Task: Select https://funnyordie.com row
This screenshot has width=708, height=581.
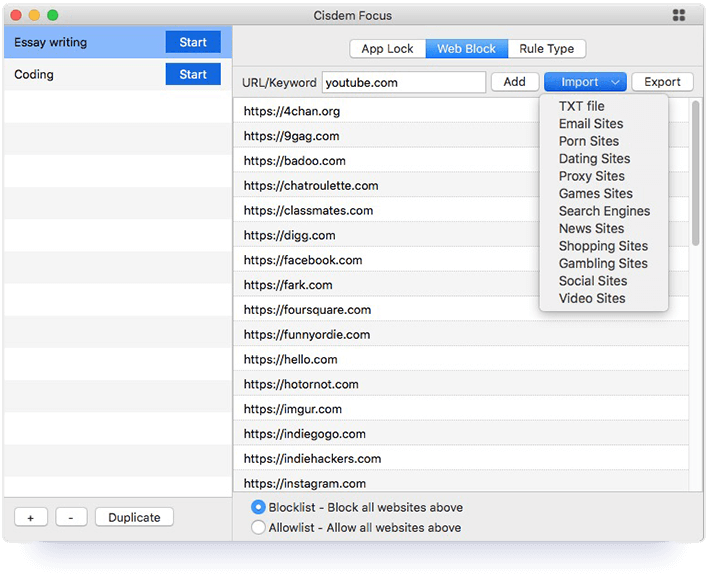Action: point(461,335)
